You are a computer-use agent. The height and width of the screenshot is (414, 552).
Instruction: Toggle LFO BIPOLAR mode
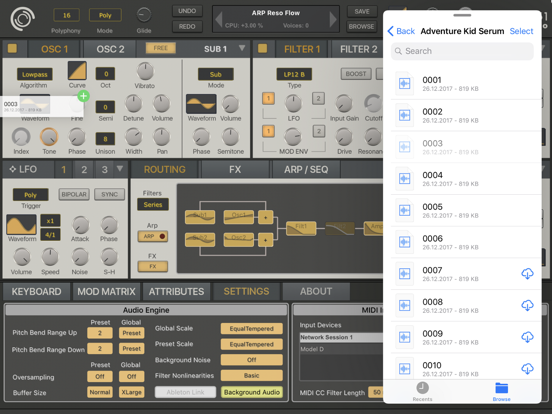(74, 194)
